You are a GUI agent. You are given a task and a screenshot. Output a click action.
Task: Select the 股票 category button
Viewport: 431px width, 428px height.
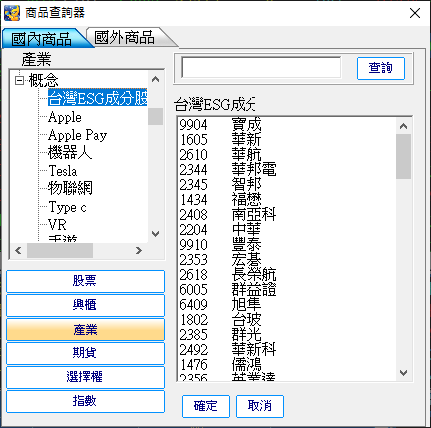[x=85, y=281]
